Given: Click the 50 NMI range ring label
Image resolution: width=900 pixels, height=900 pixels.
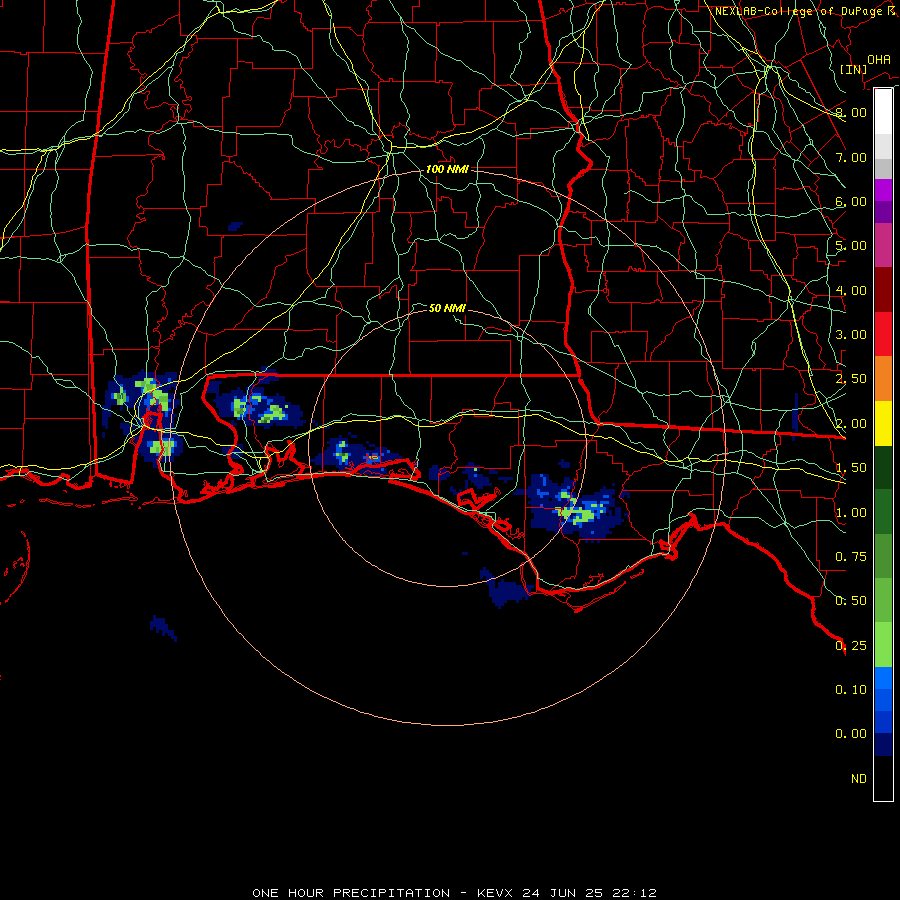Looking at the screenshot, I should pos(447,308).
